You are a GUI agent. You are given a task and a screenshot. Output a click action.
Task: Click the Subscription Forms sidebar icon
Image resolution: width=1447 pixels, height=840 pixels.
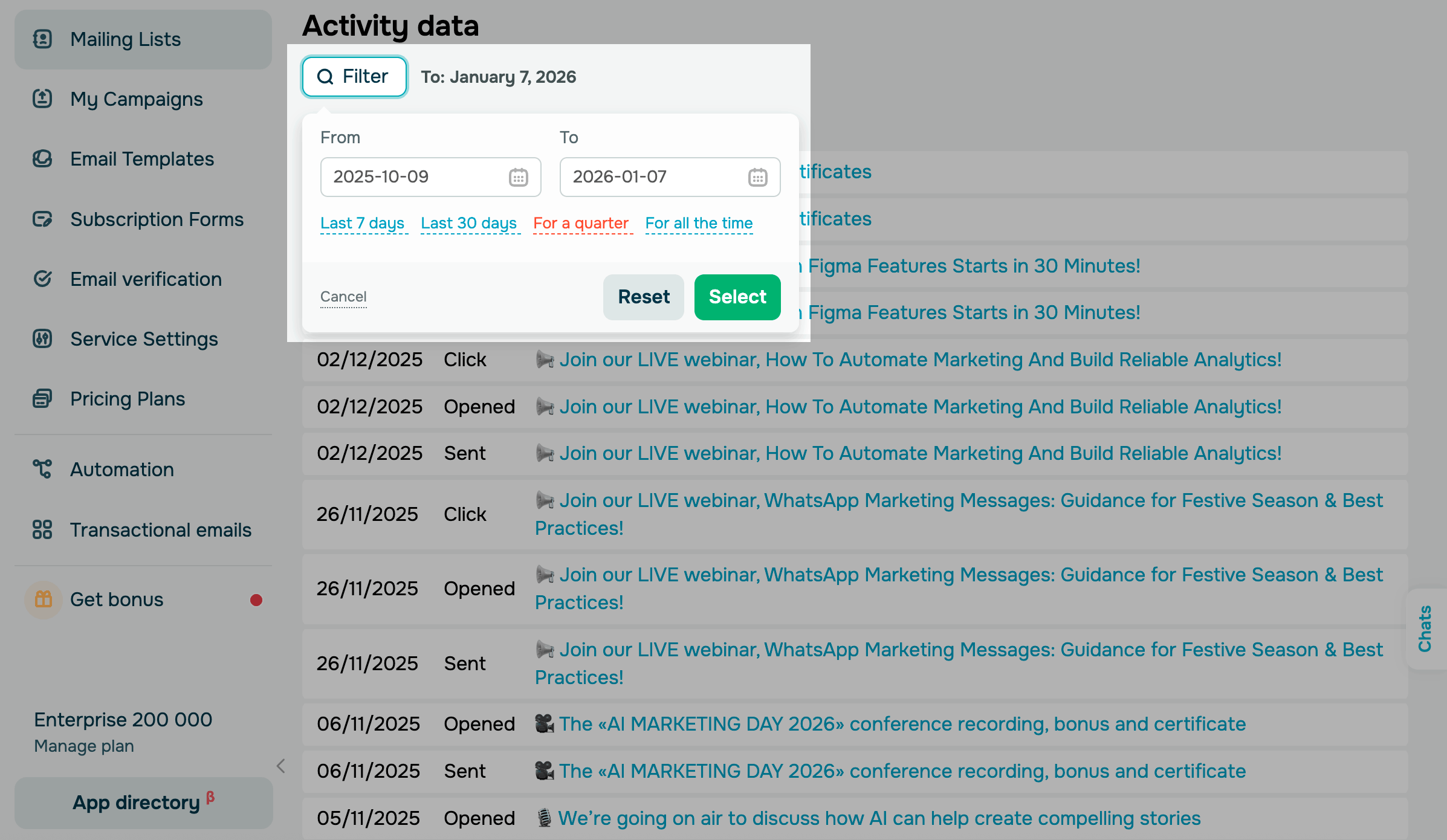point(42,219)
